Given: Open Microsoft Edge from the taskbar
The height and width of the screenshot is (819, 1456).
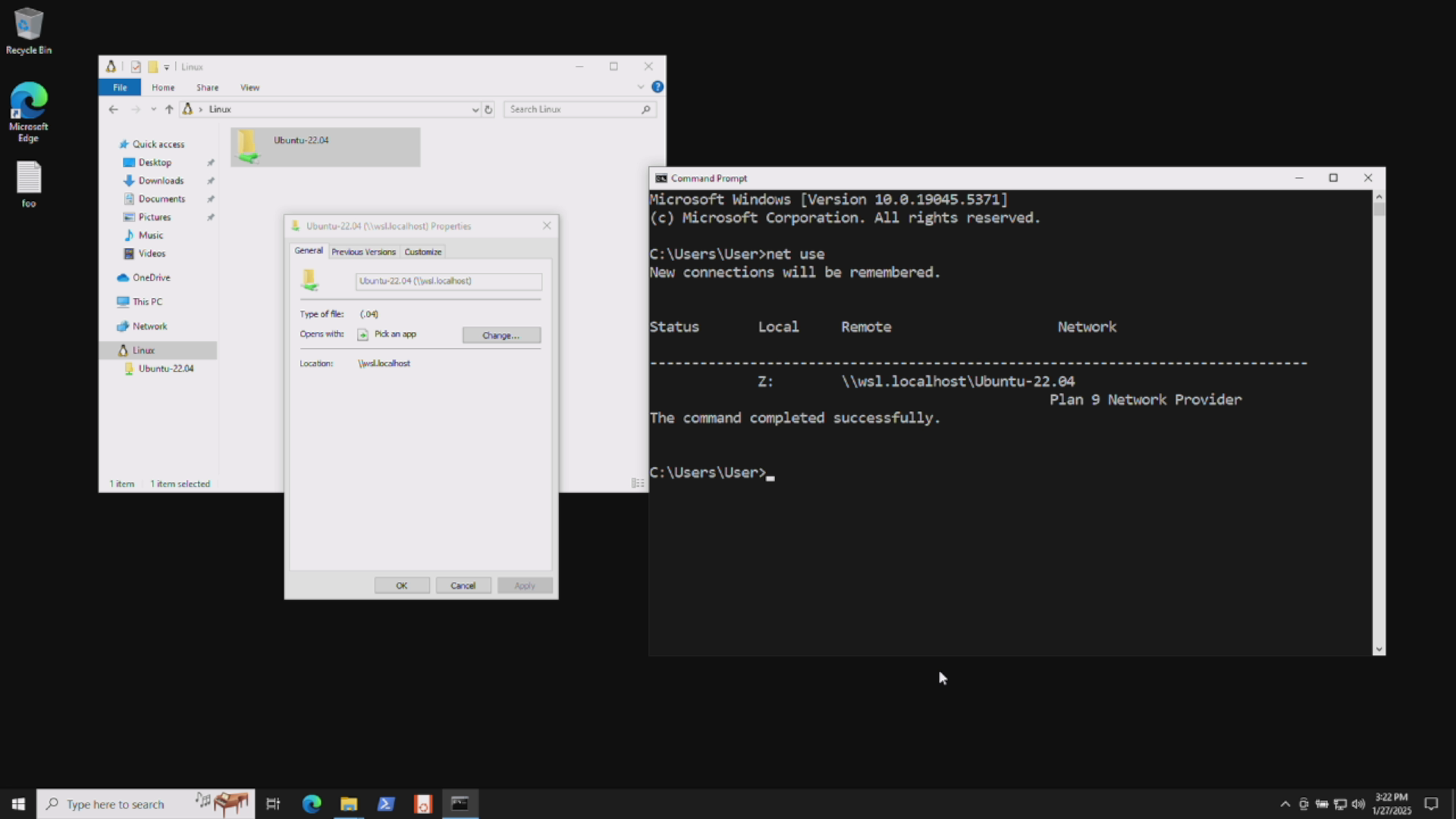Looking at the screenshot, I should point(312,804).
